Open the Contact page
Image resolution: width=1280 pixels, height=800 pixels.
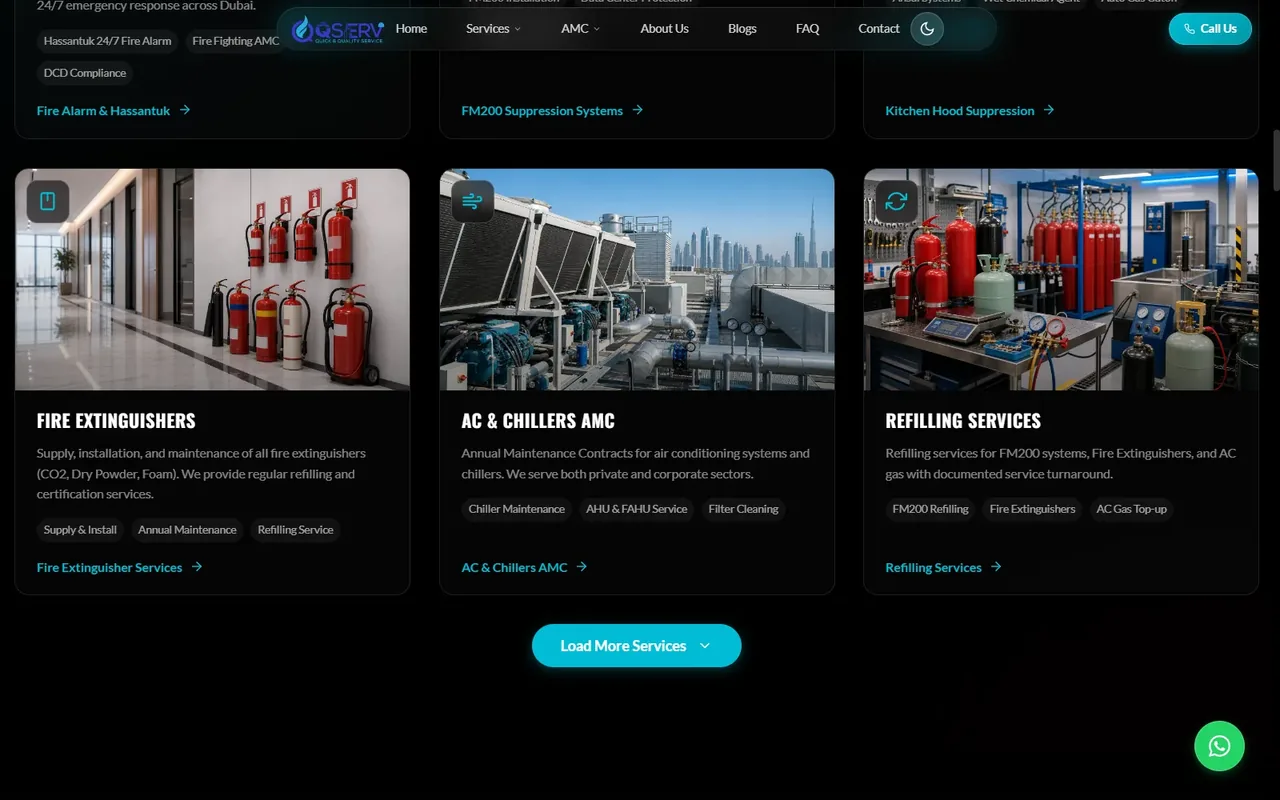pos(879,29)
